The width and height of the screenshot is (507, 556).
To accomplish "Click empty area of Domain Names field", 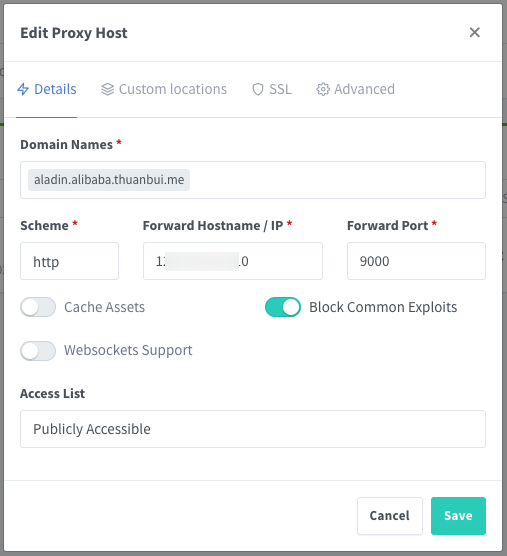I will tap(337, 180).
